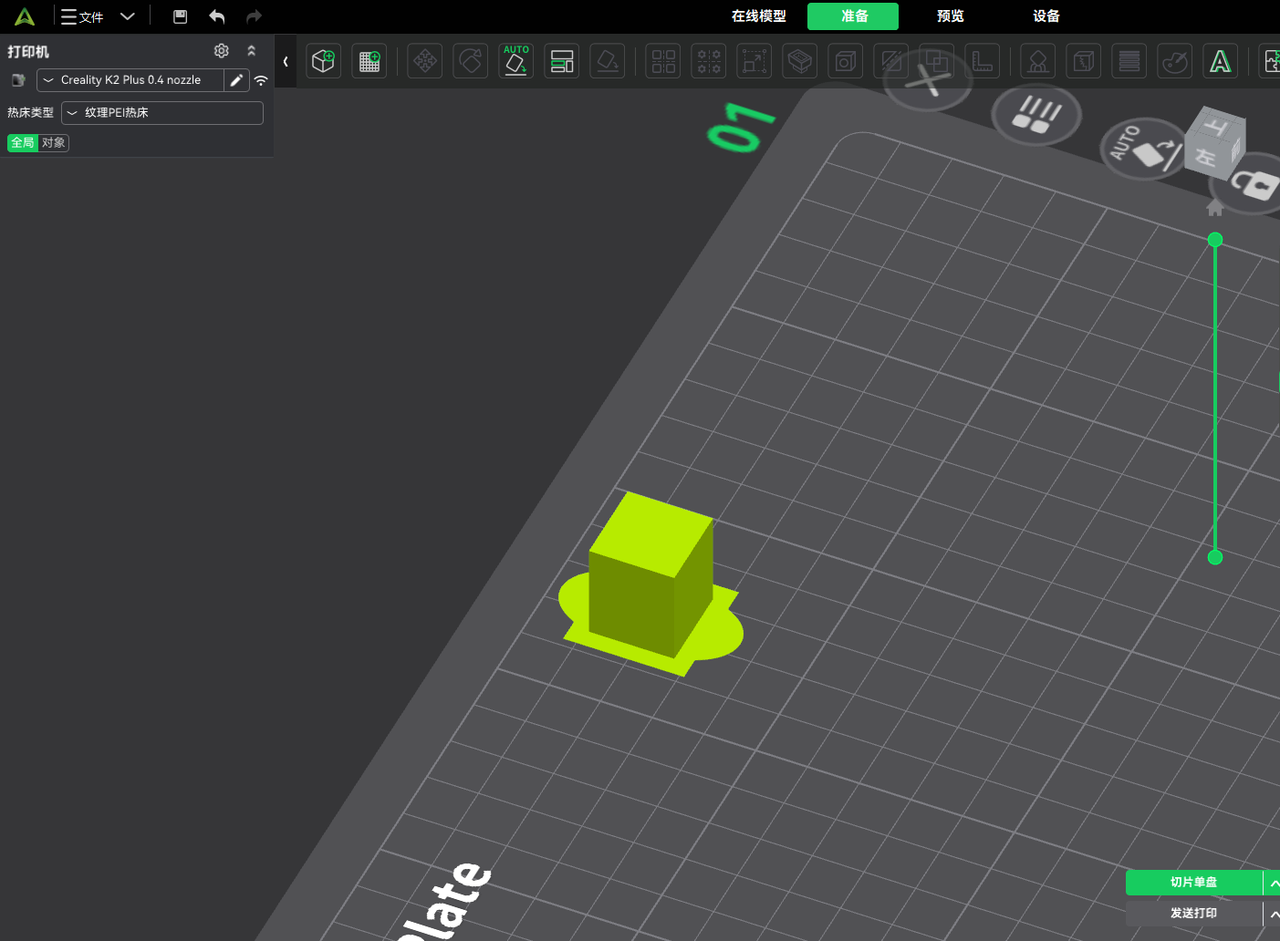Screen dimensions: 1280x941
Task: Click the top handle of green layer slider
Action: pyautogui.click(x=1215, y=240)
